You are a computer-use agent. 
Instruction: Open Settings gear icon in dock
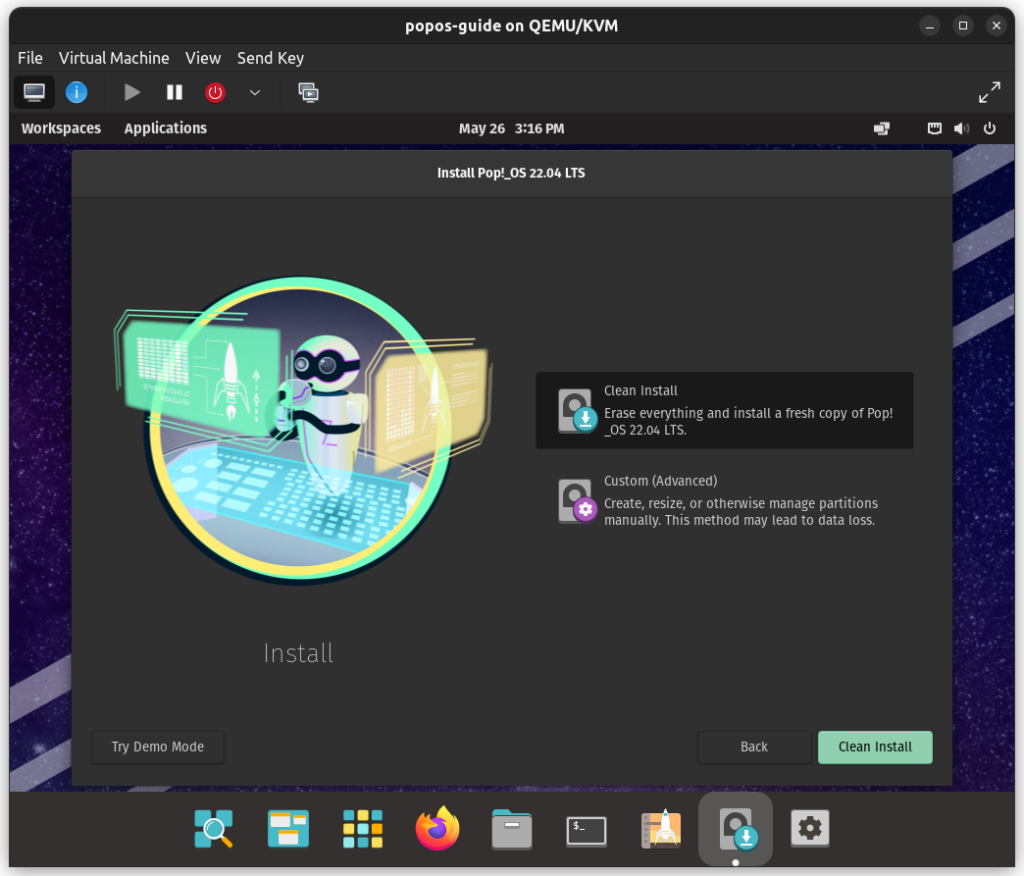[810, 828]
